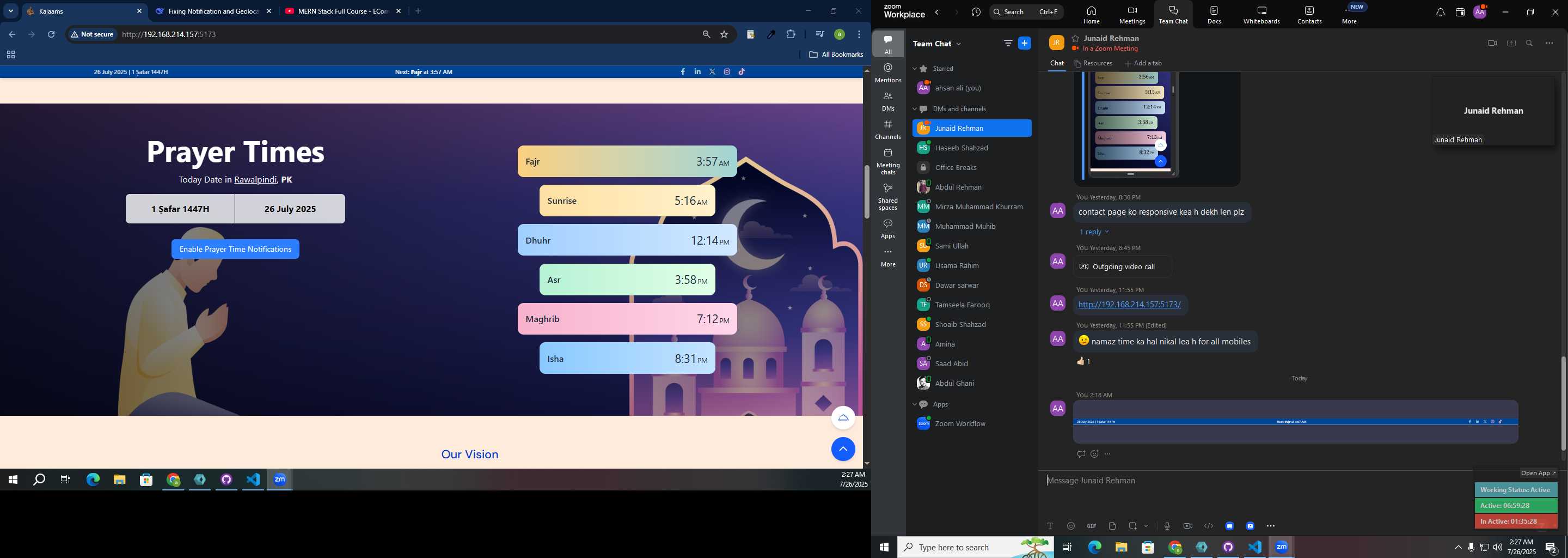The height and width of the screenshot is (558, 1568).
Task: Collapse the Starred section
Action: [914, 69]
